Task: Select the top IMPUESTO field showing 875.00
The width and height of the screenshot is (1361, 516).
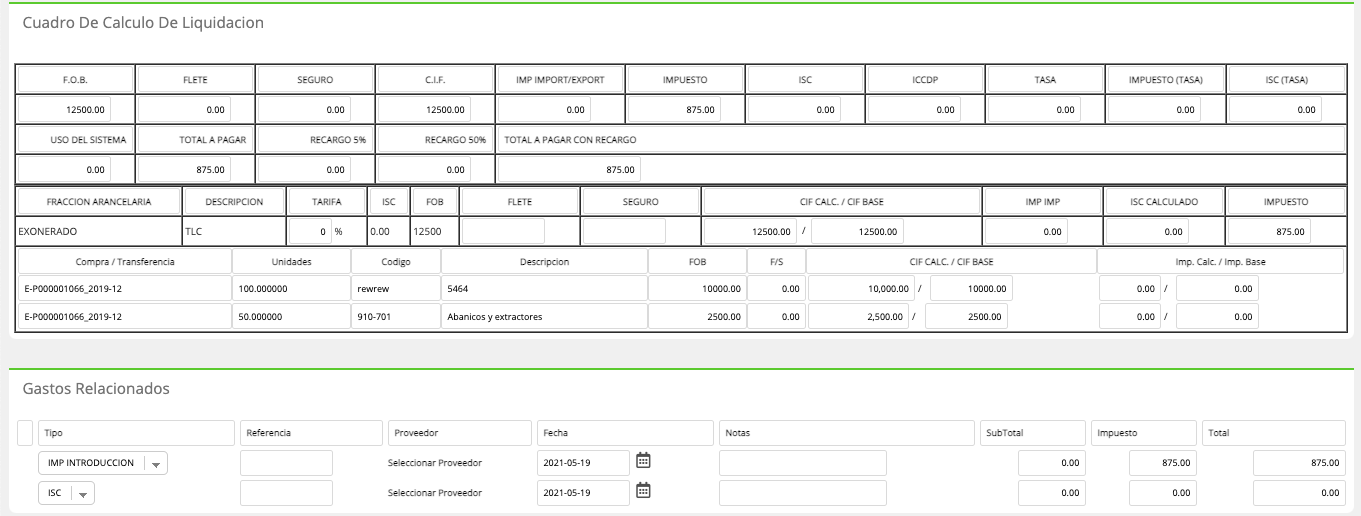Action: click(675, 110)
